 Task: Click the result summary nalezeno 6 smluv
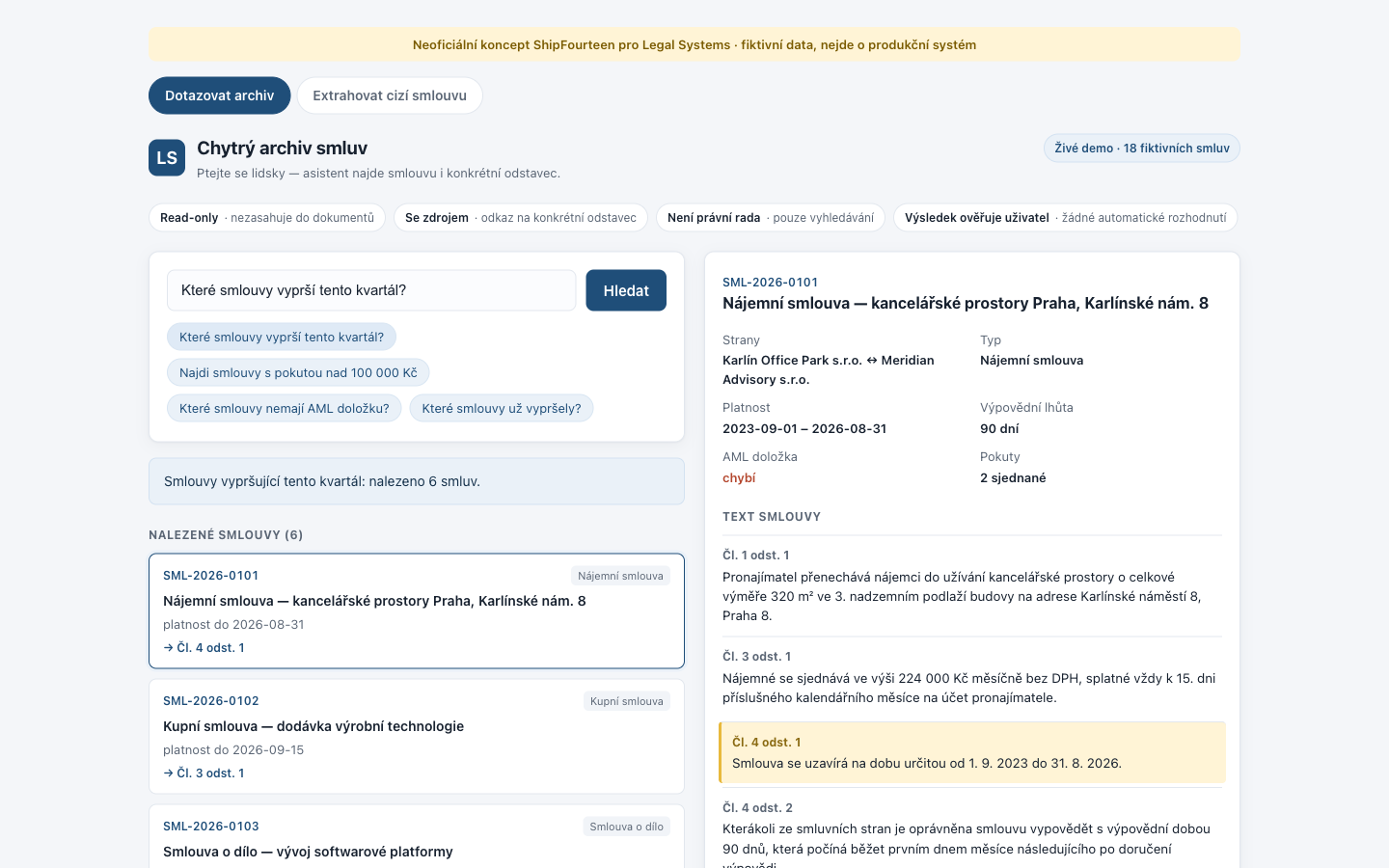tap(417, 481)
